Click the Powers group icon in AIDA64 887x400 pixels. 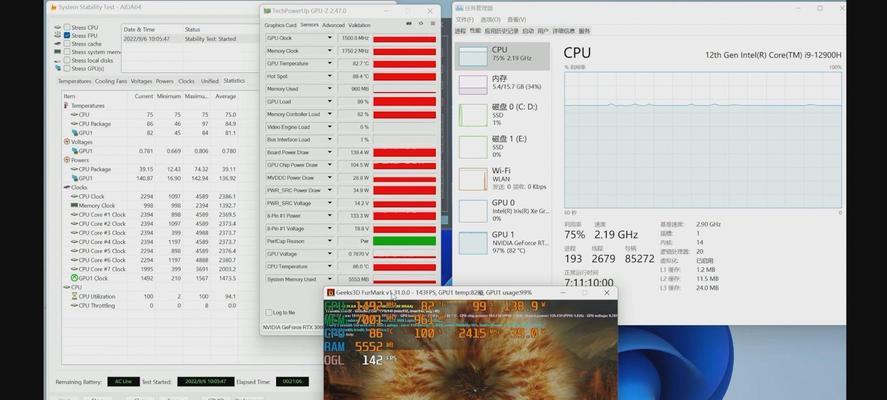click(x=67, y=160)
